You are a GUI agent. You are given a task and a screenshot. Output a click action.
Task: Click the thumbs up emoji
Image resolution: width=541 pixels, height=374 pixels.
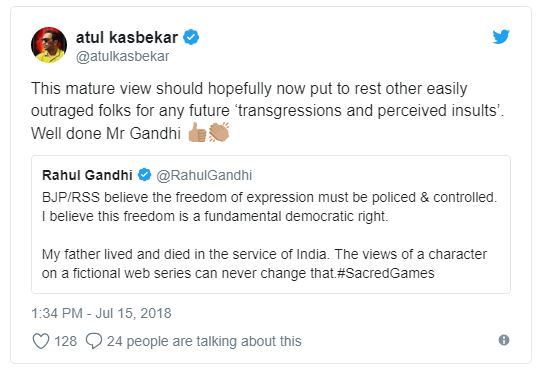click(197, 132)
